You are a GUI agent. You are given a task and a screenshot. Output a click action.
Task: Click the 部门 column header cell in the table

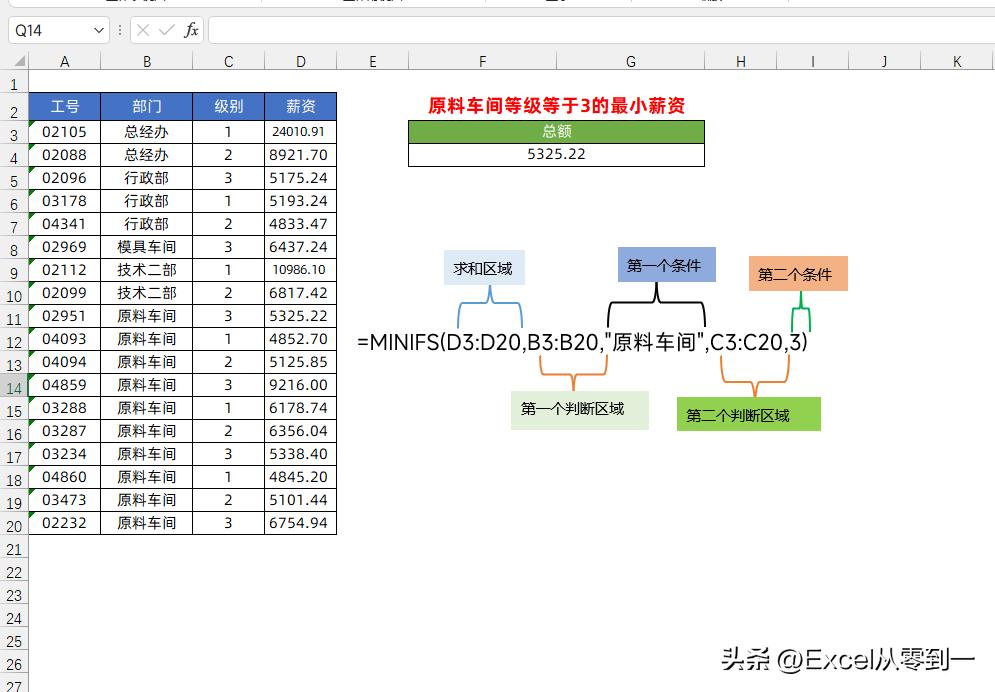pos(146,106)
